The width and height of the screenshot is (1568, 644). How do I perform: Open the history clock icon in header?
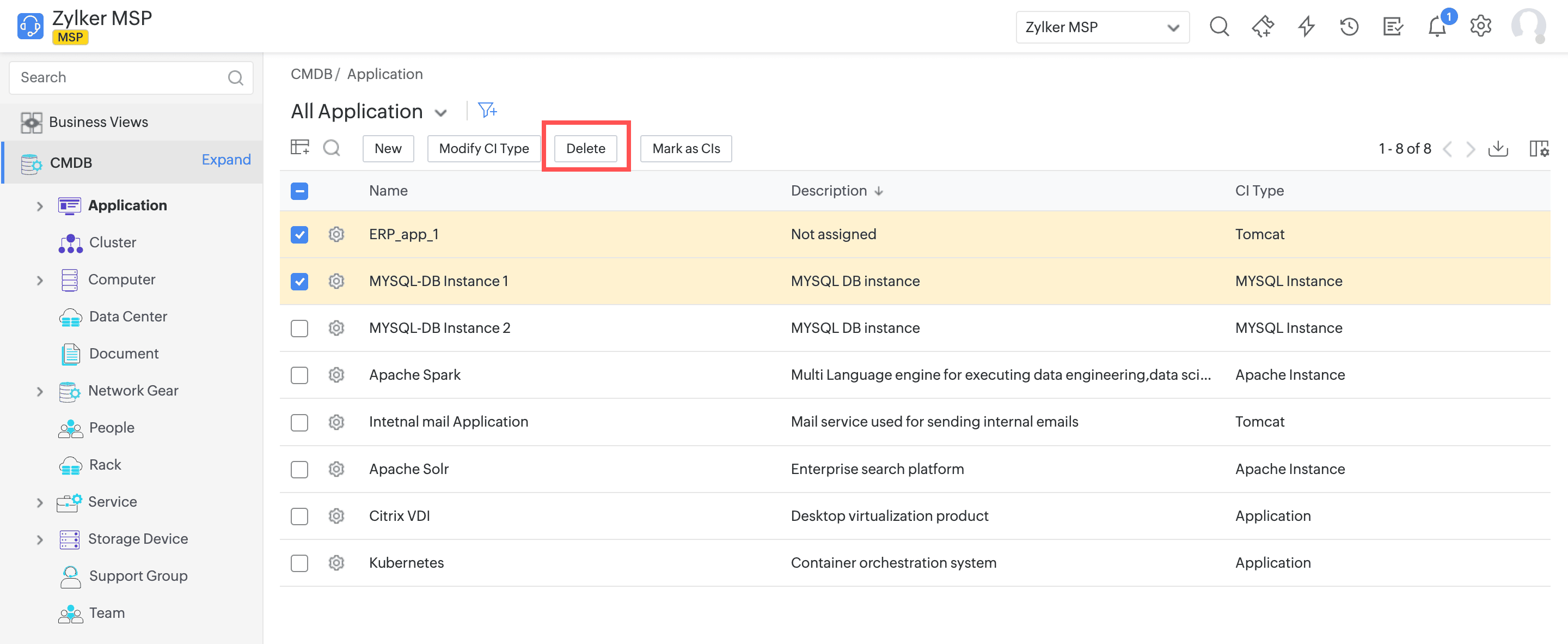(1349, 27)
